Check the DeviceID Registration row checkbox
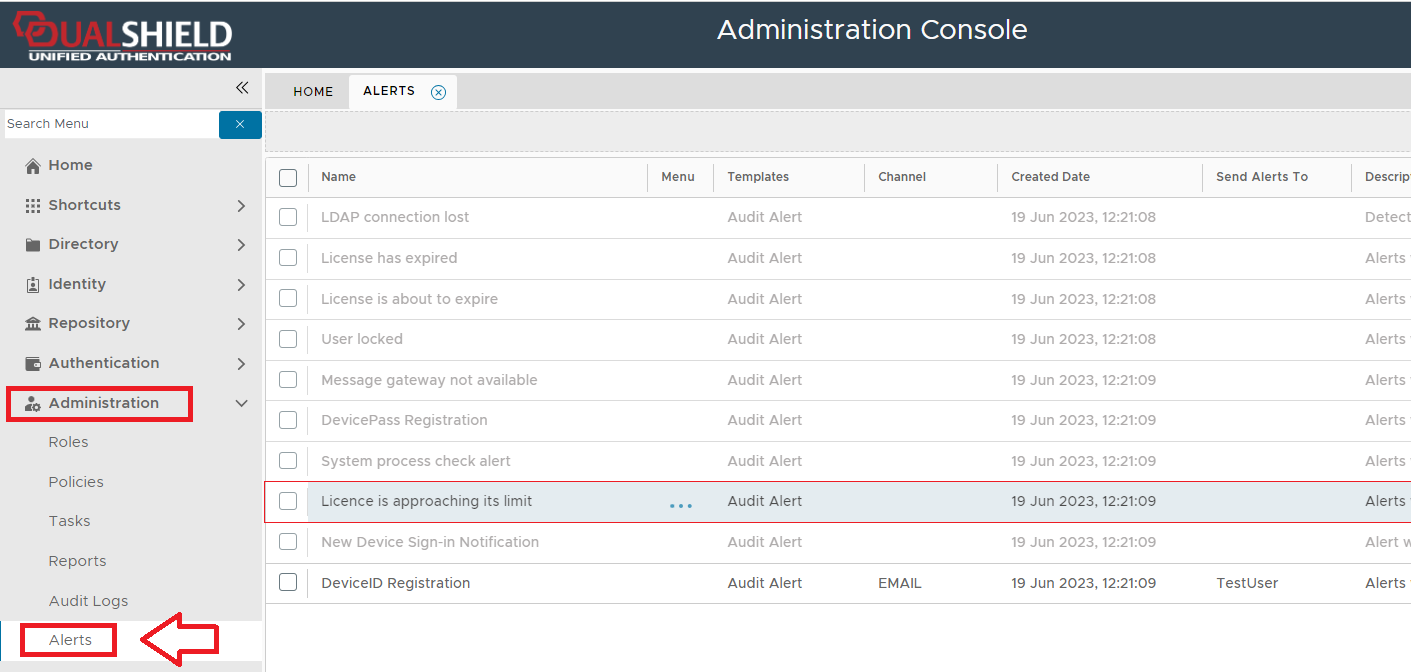 coord(288,583)
